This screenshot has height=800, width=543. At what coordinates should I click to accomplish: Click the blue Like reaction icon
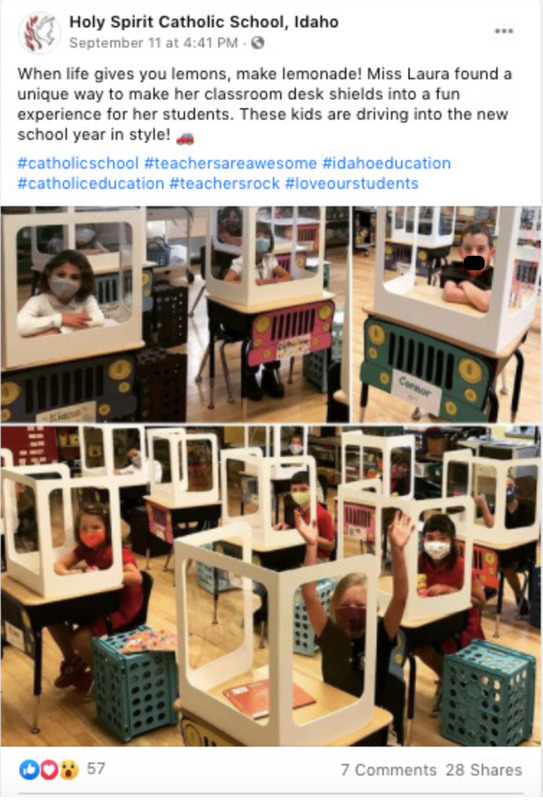(29, 769)
